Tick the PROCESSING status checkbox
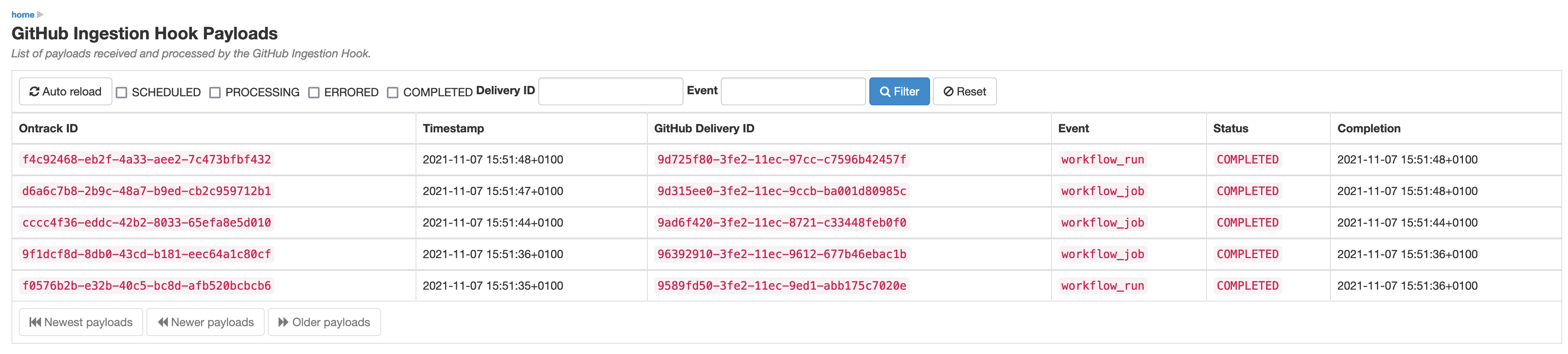The height and width of the screenshot is (354, 1568). point(215,93)
